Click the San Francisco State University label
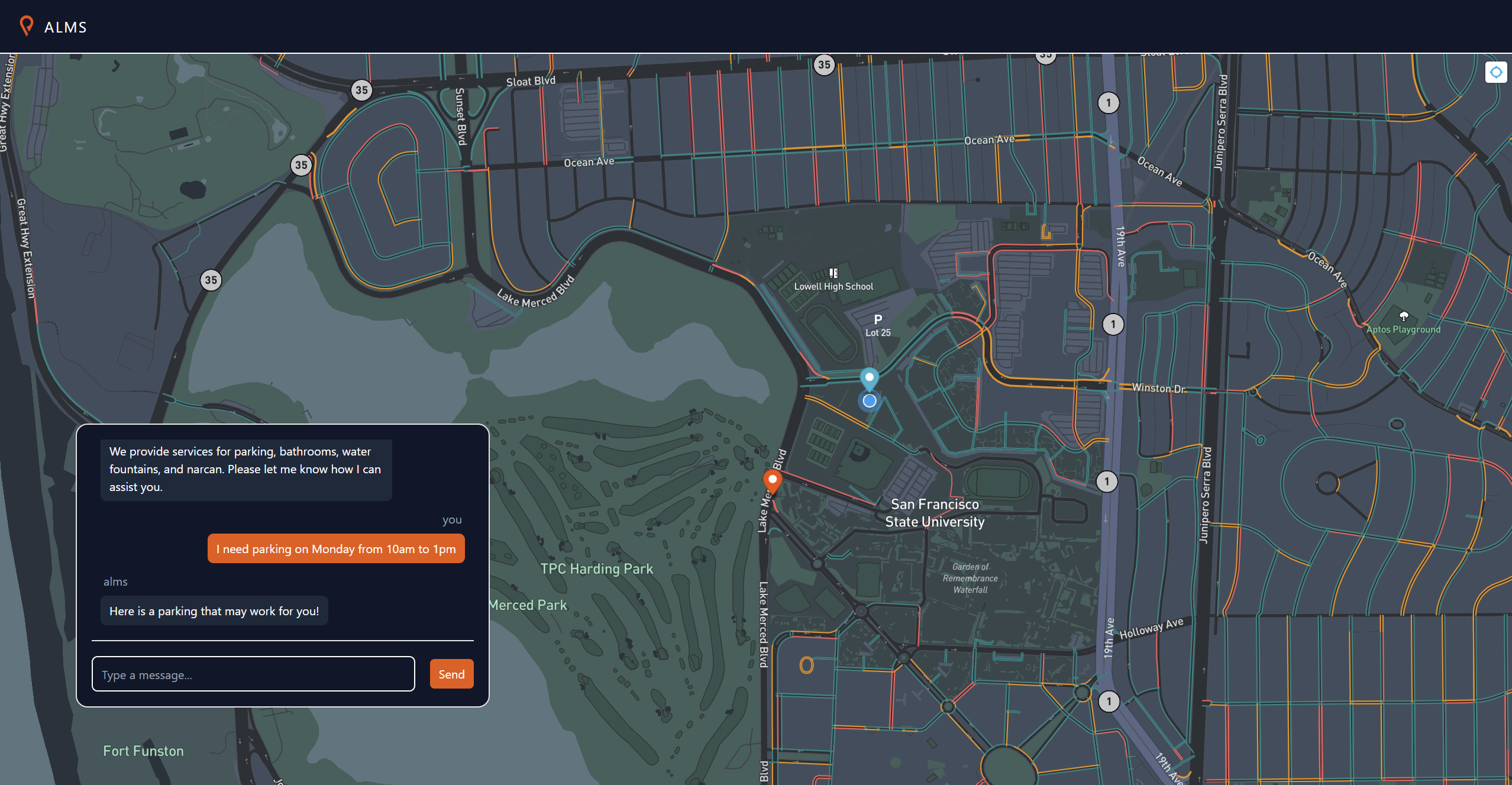Image resolution: width=1512 pixels, height=785 pixels. tap(935, 513)
